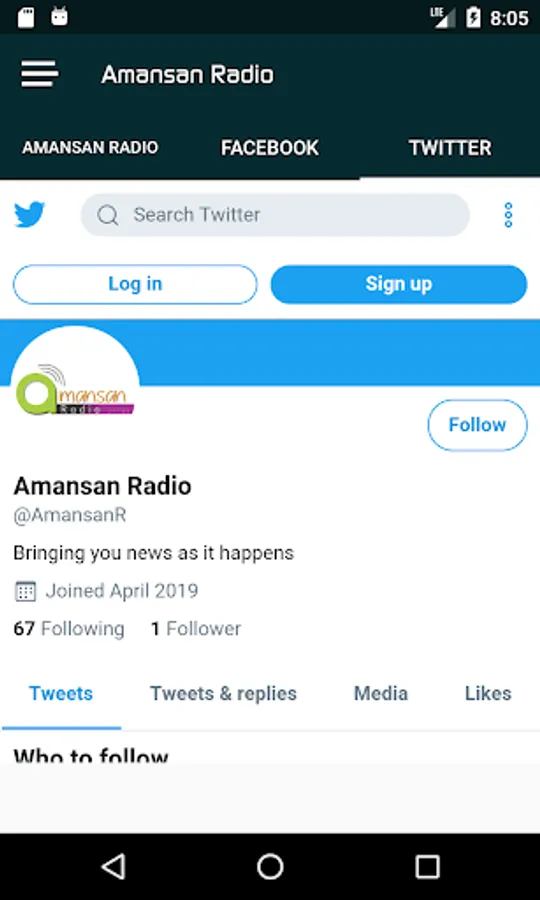Tap the battery status icon
540x900 pixels.
[473, 17]
